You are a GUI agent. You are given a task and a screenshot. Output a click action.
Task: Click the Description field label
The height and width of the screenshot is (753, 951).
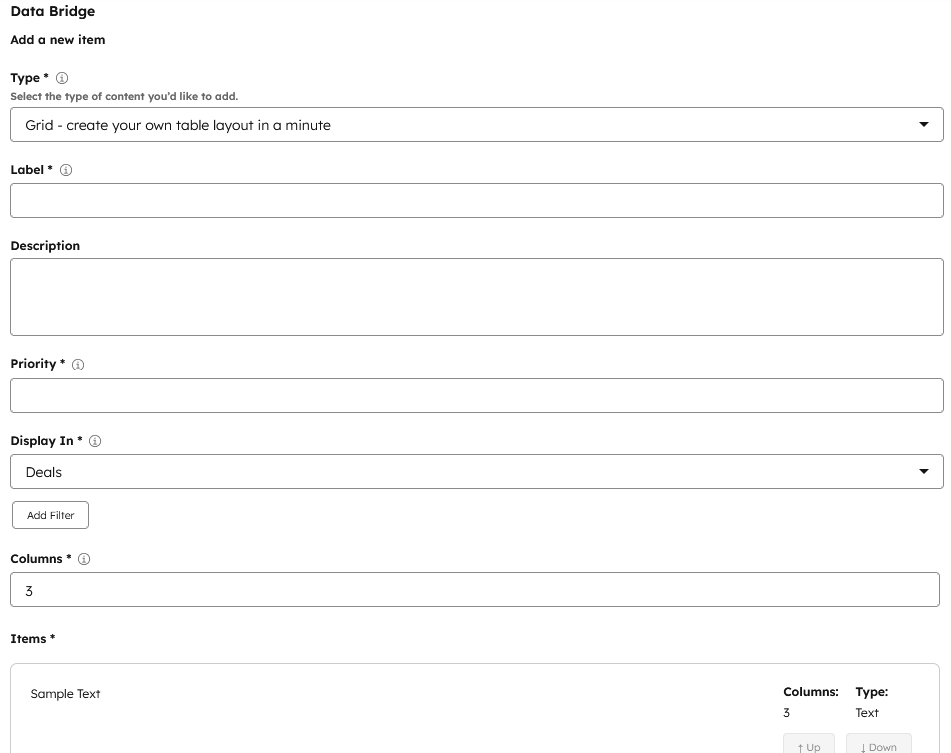(45, 246)
